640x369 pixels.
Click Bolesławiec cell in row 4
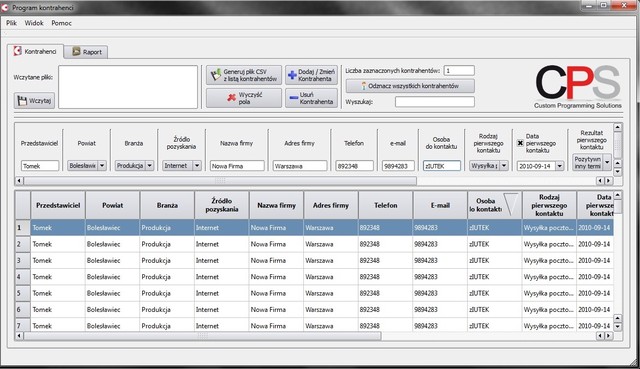click(113, 277)
